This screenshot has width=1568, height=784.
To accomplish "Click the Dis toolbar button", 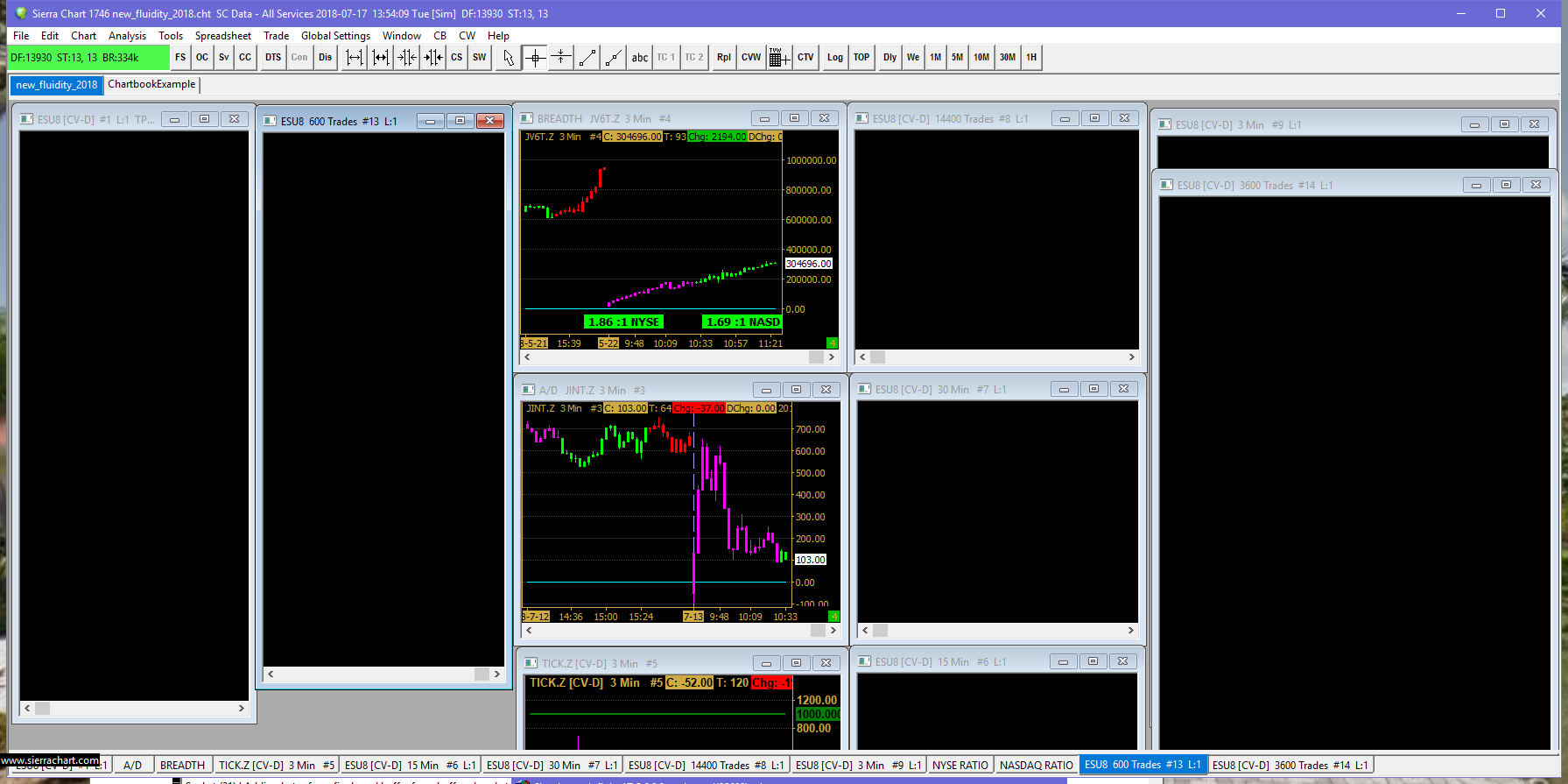I will [x=326, y=58].
